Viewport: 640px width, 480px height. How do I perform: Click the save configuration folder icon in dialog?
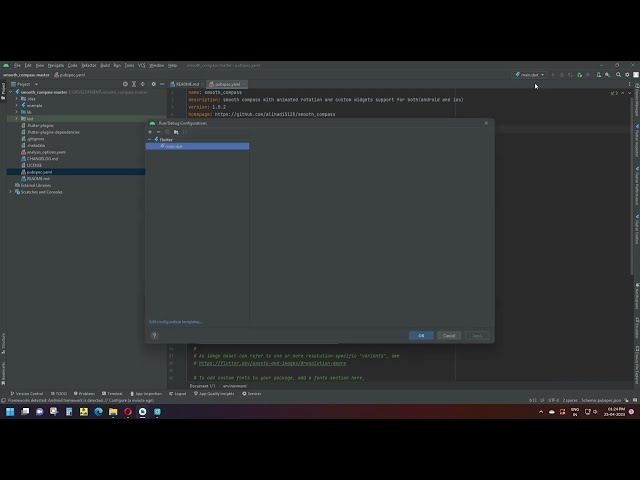coord(176,132)
